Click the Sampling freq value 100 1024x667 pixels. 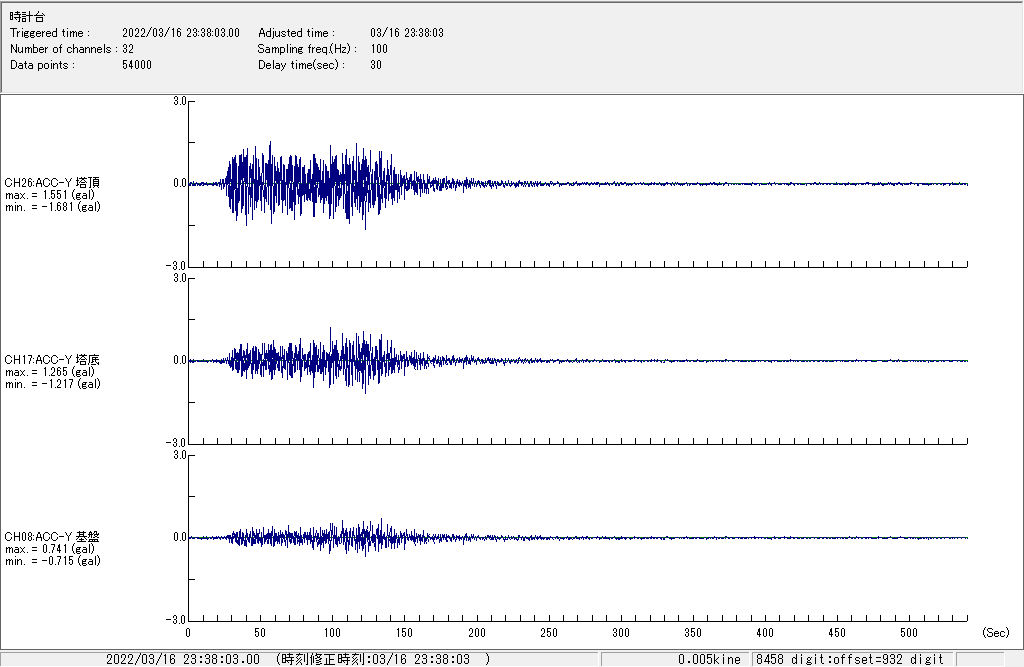pos(379,49)
